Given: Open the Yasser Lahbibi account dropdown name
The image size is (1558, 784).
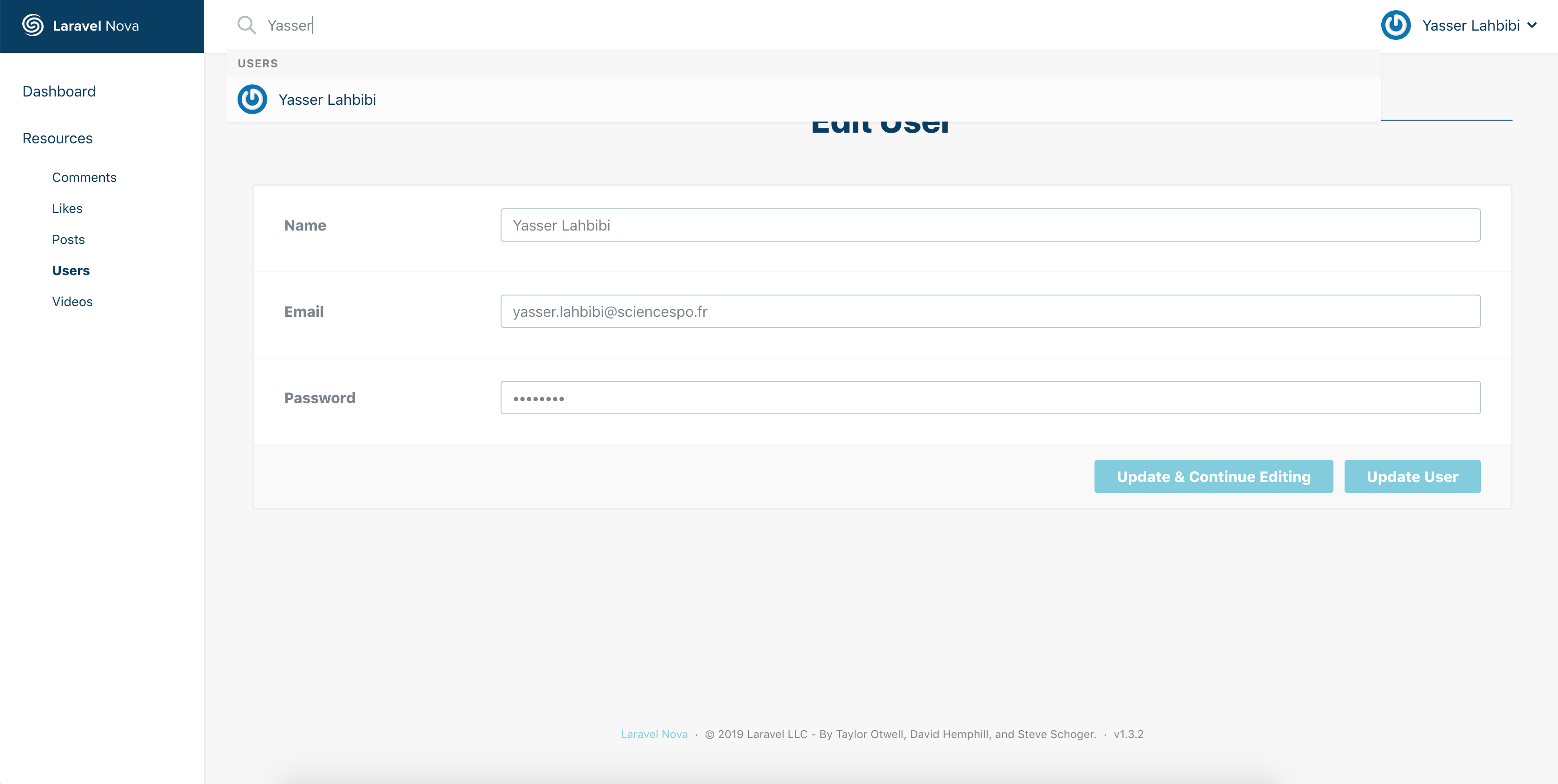Looking at the screenshot, I should (1470, 26).
